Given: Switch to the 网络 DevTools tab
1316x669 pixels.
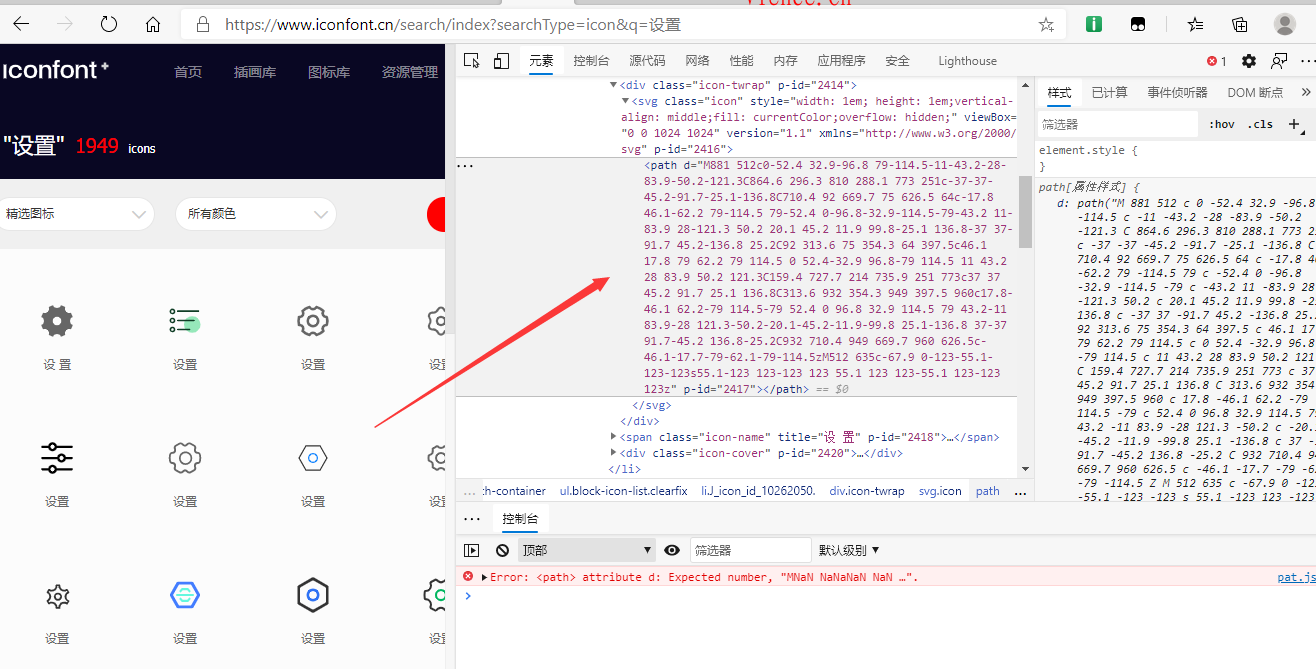Looking at the screenshot, I should point(697,61).
